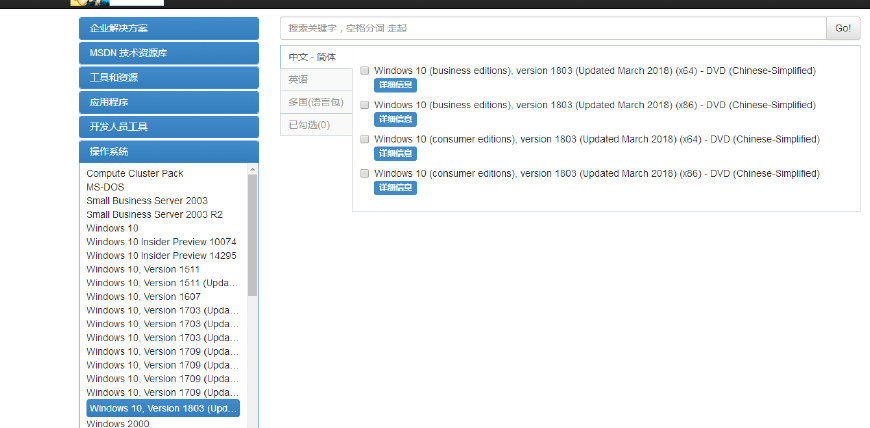Screen dimensions: 870x428
Task: Select Windows 10, Version 1511 without update
Action: (x=143, y=269)
